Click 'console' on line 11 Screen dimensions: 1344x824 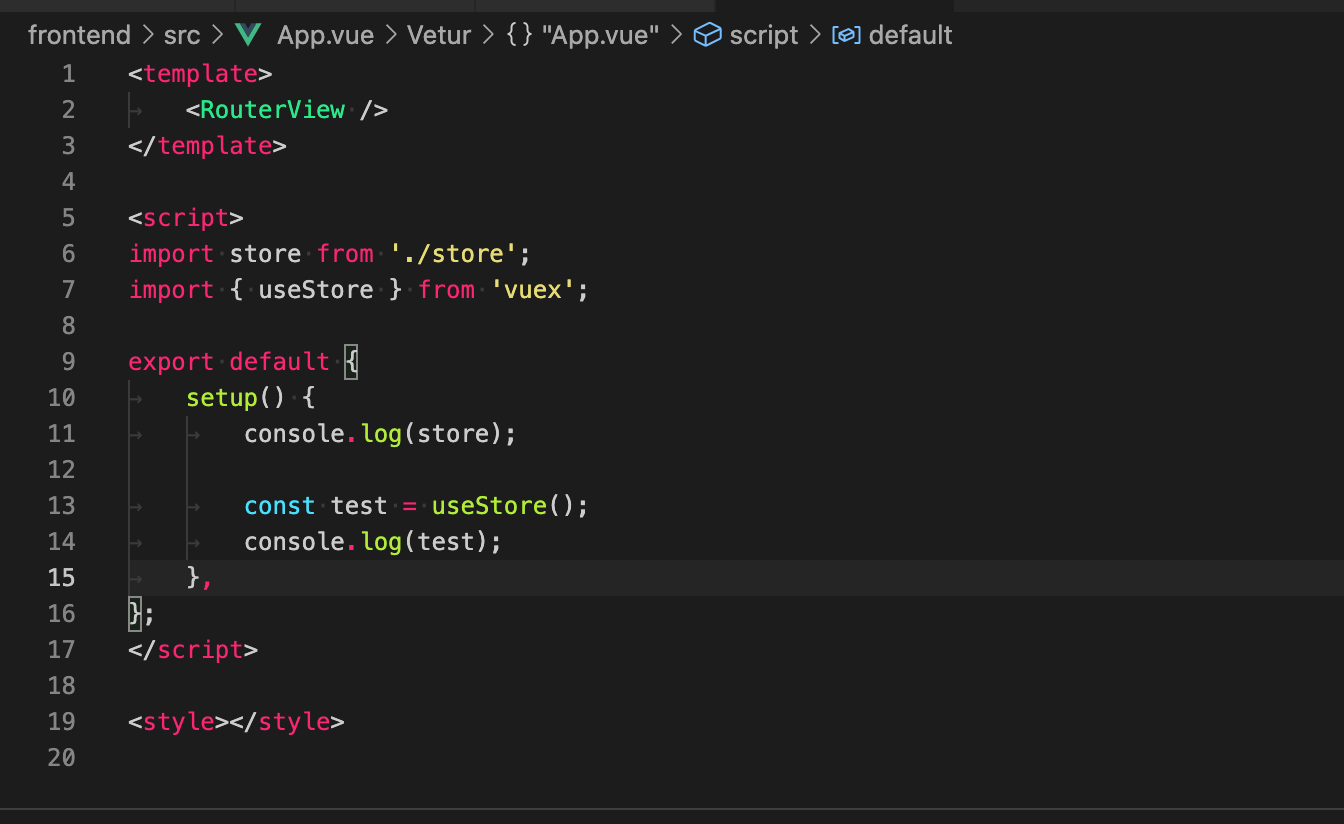[295, 434]
